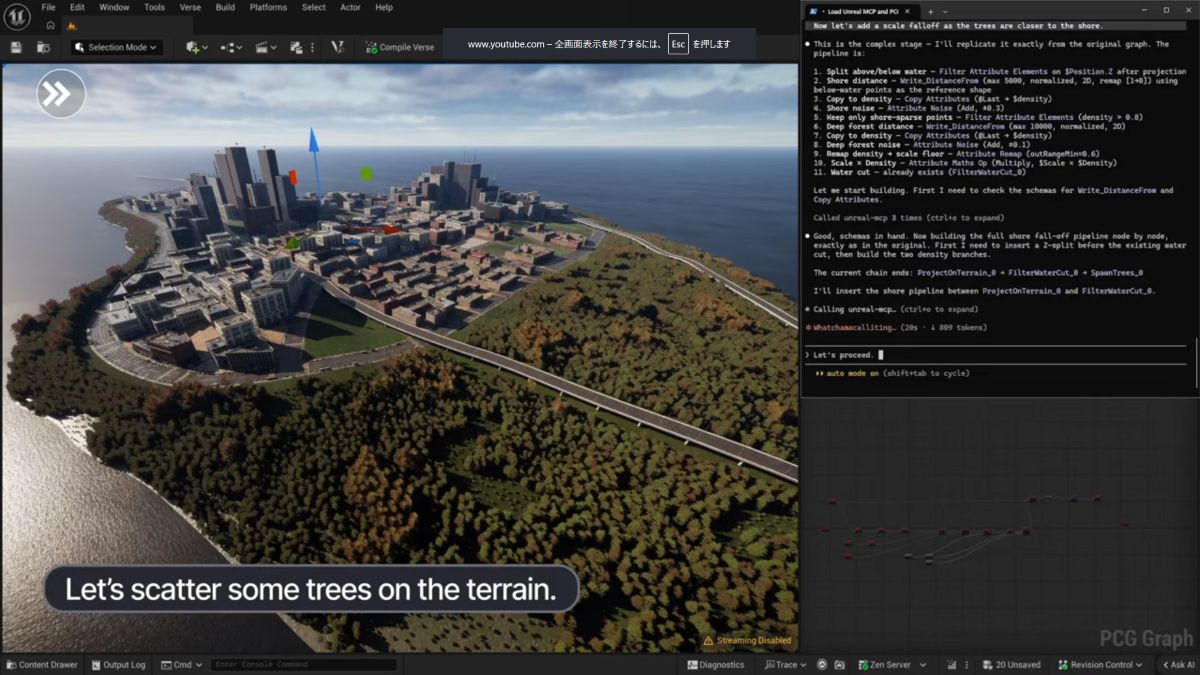Click the Browse content folder icon in toolbar
The width and height of the screenshot is (1200, 675).
click(x=43, y=47)
